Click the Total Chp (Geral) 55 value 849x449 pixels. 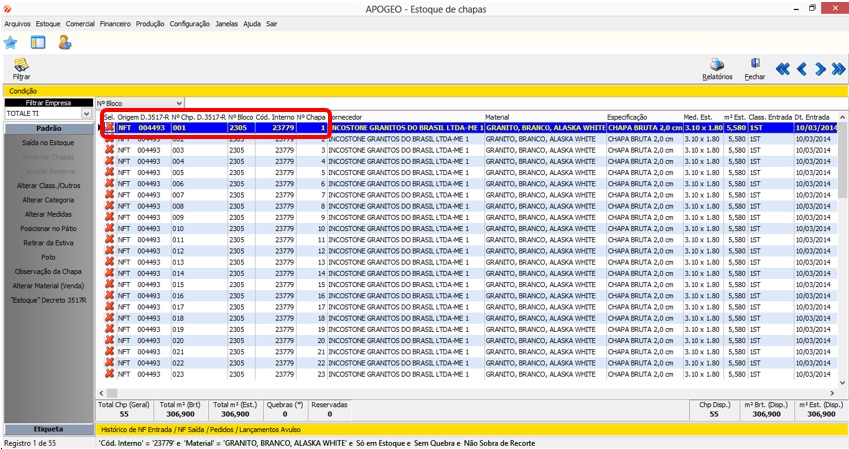[124, 414]
